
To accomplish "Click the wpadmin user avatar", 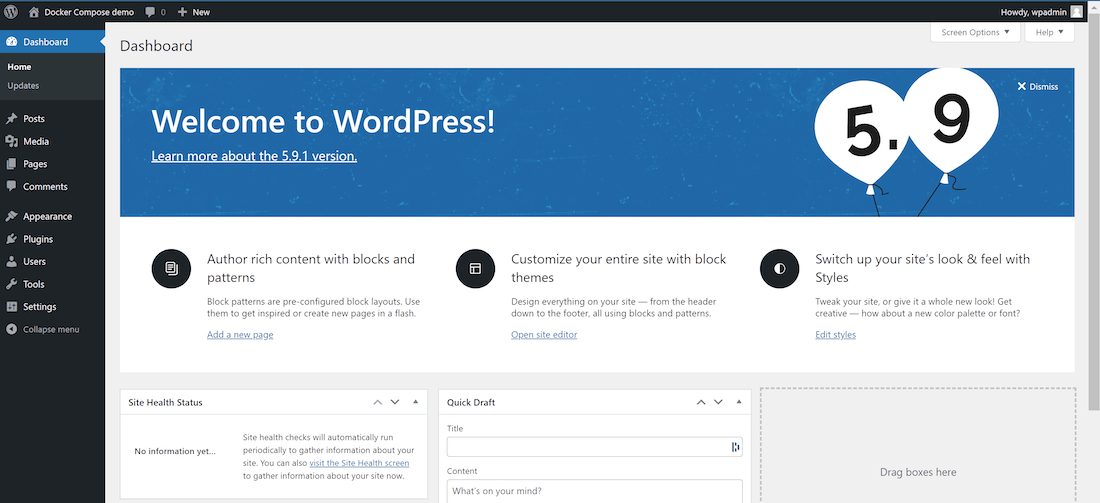I will coord(1076,12).
